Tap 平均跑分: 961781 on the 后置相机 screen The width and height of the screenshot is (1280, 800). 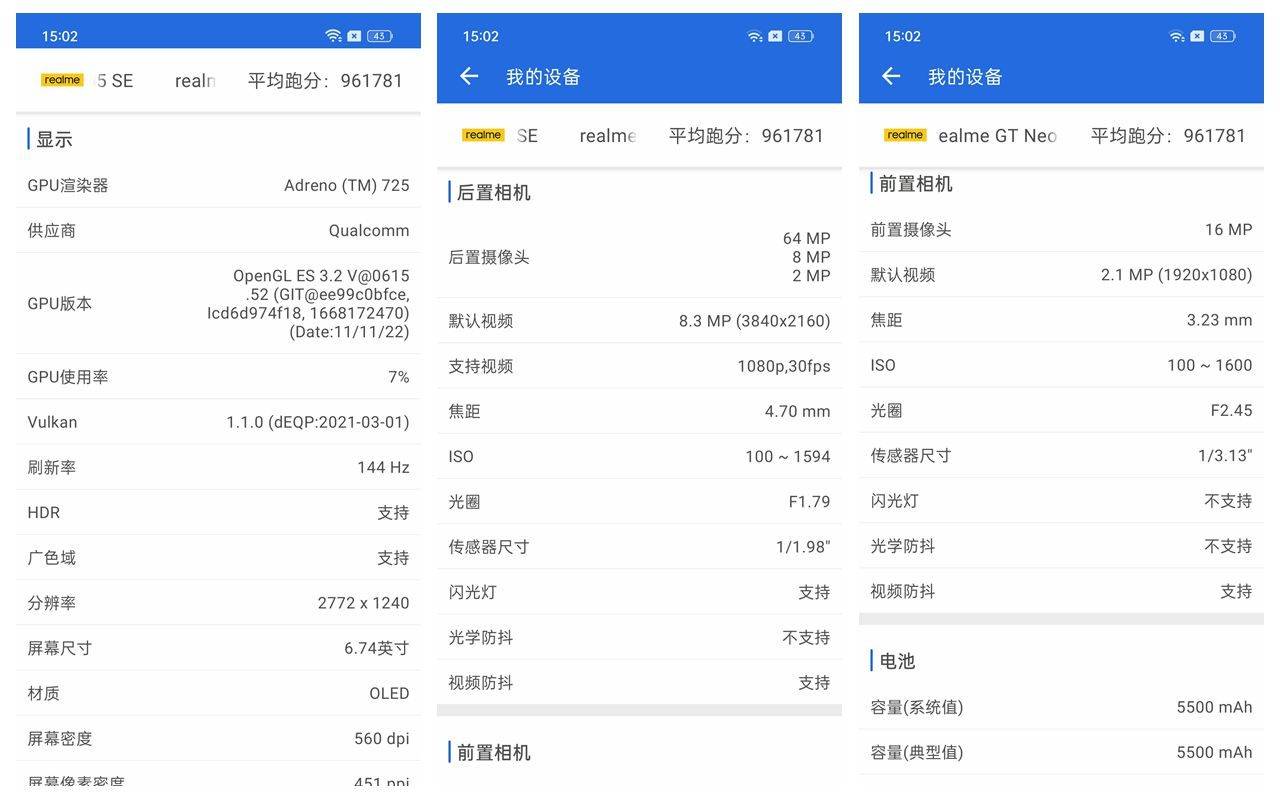pyautogui.click(x=746, y=136)
